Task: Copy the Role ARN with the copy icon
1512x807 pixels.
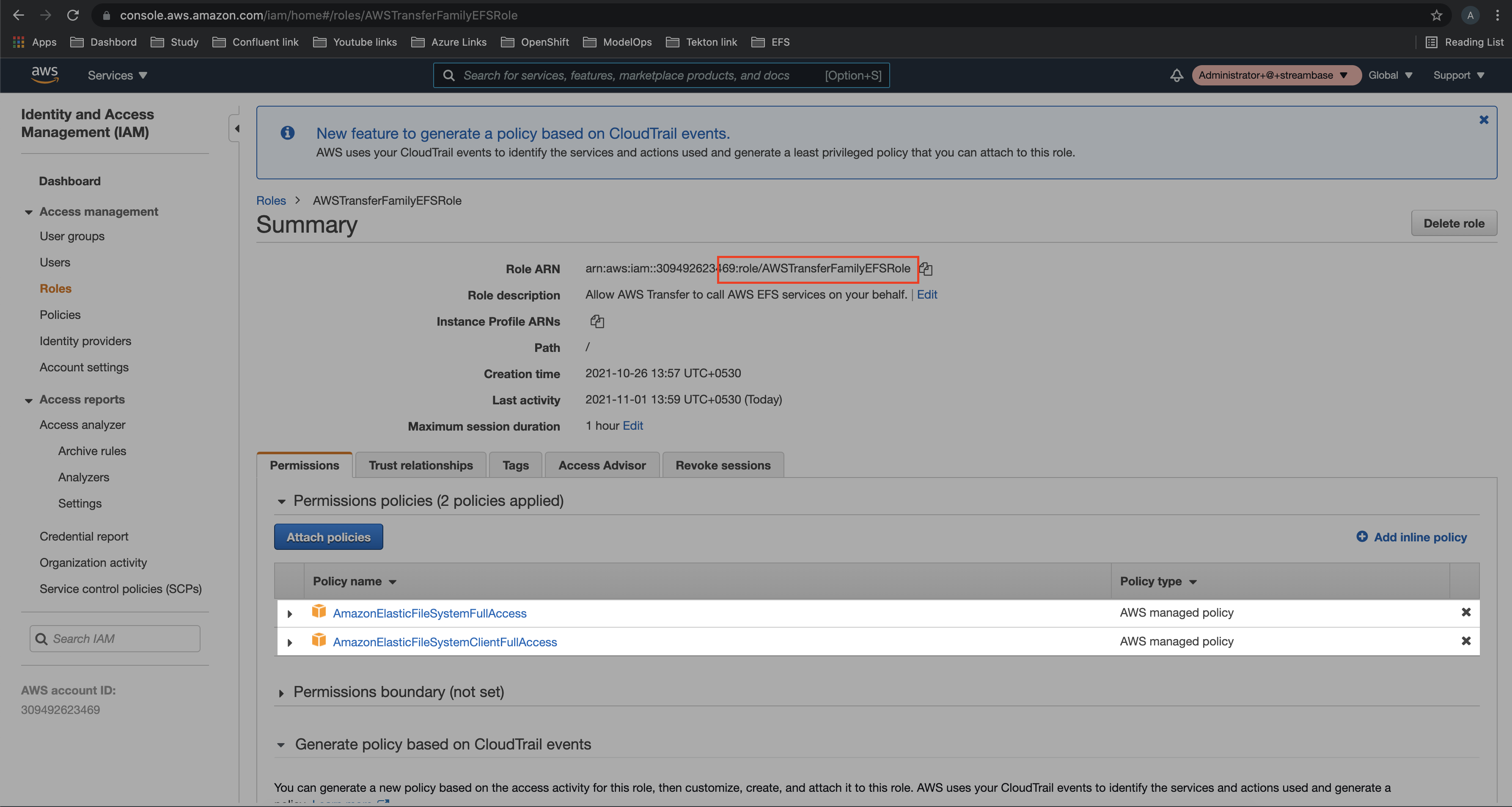Action: [926, 269]
